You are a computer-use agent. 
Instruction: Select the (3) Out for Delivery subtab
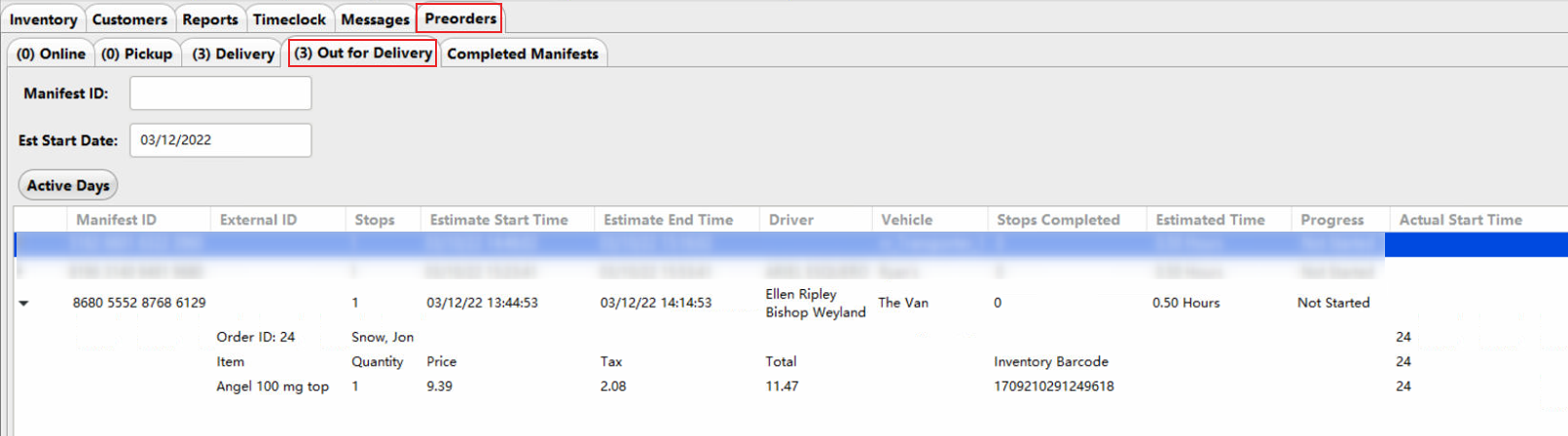(363, 53)
